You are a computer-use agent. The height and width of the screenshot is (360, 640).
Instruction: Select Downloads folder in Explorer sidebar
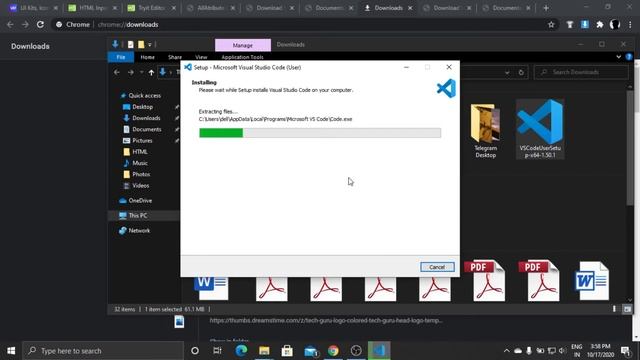point(146,118)
